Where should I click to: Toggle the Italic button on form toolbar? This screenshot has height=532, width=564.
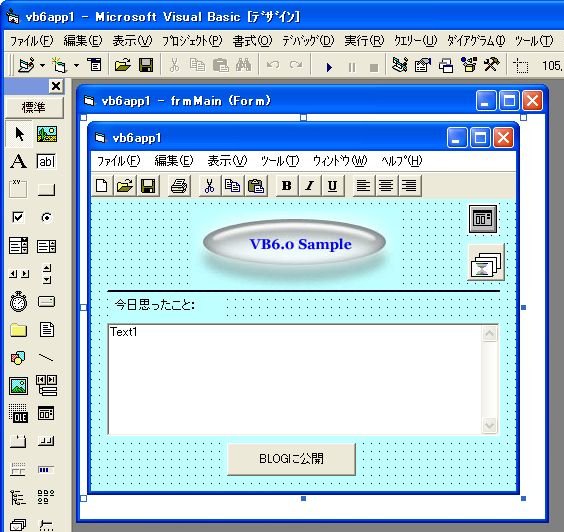[309, 186]
